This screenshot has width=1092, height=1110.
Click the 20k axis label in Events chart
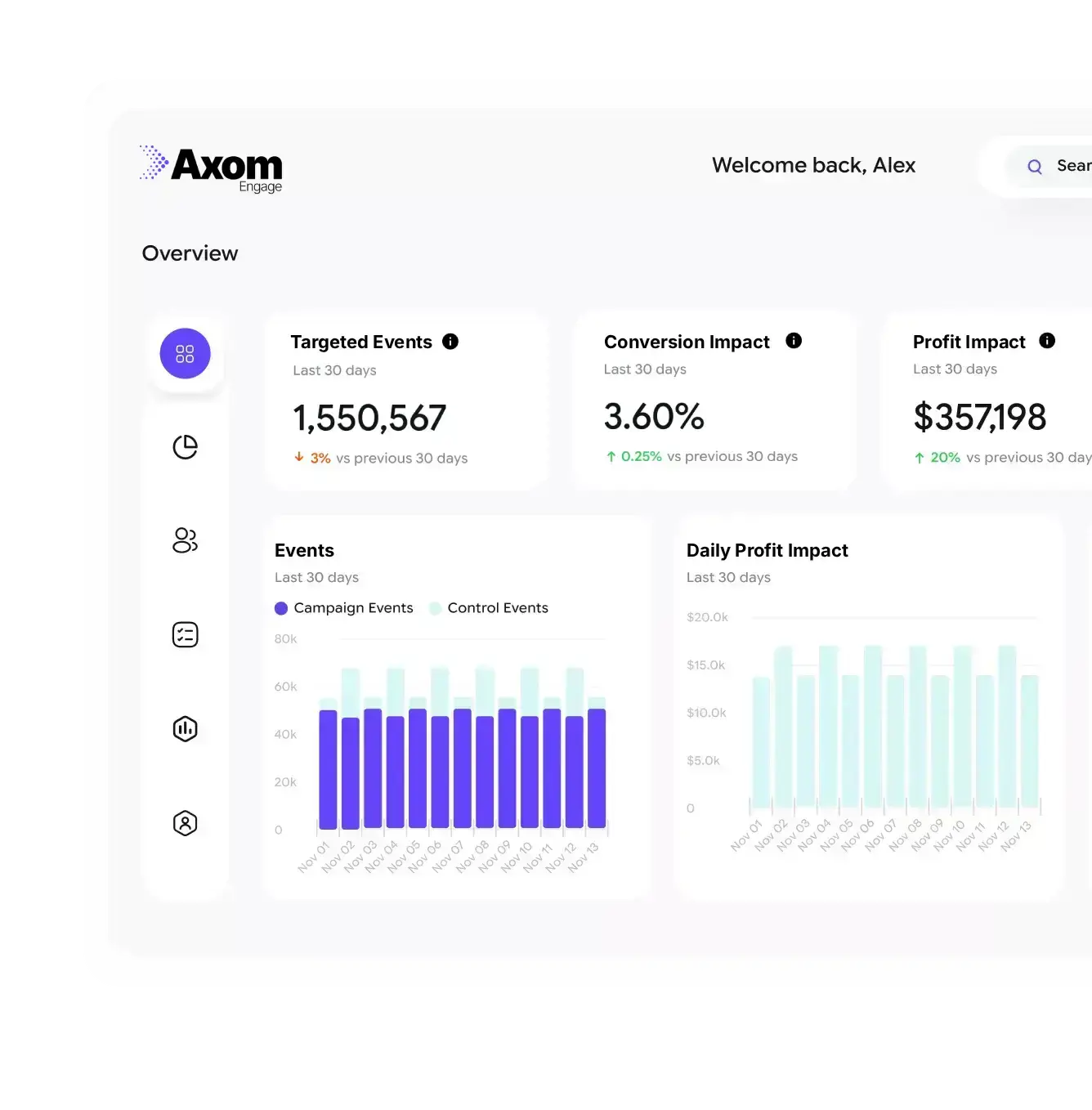[x=285, y=782]
